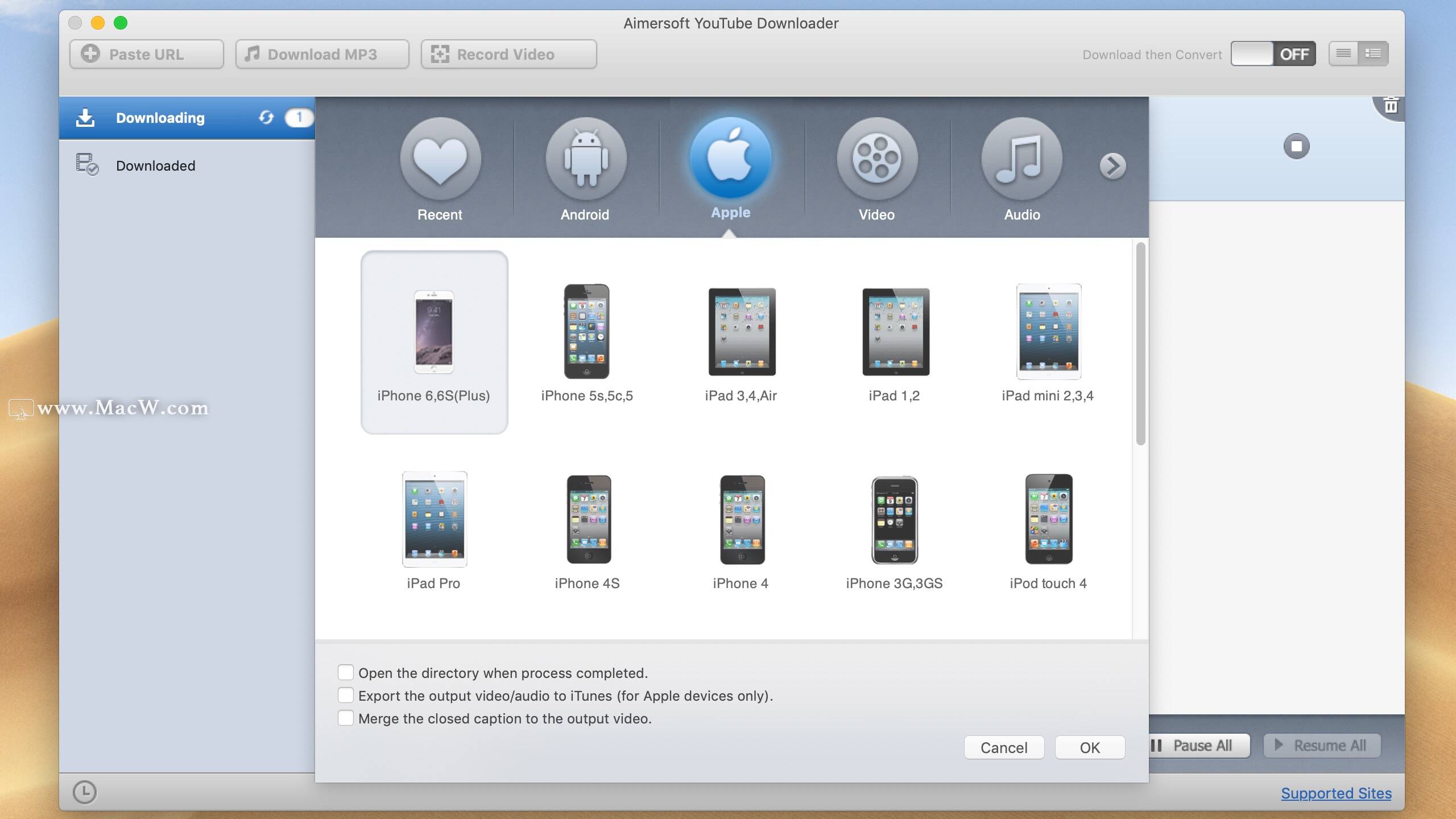Toggle the Download then Convert switch
Screen dimensions: 1456x819
[1273, 54]
